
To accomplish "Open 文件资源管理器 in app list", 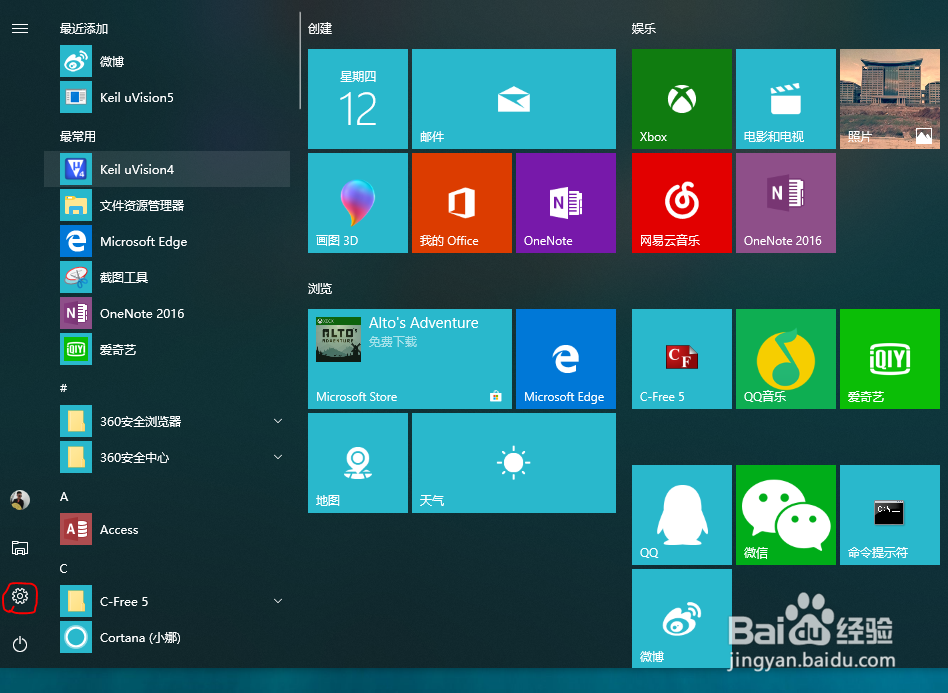I will [167, 206].
